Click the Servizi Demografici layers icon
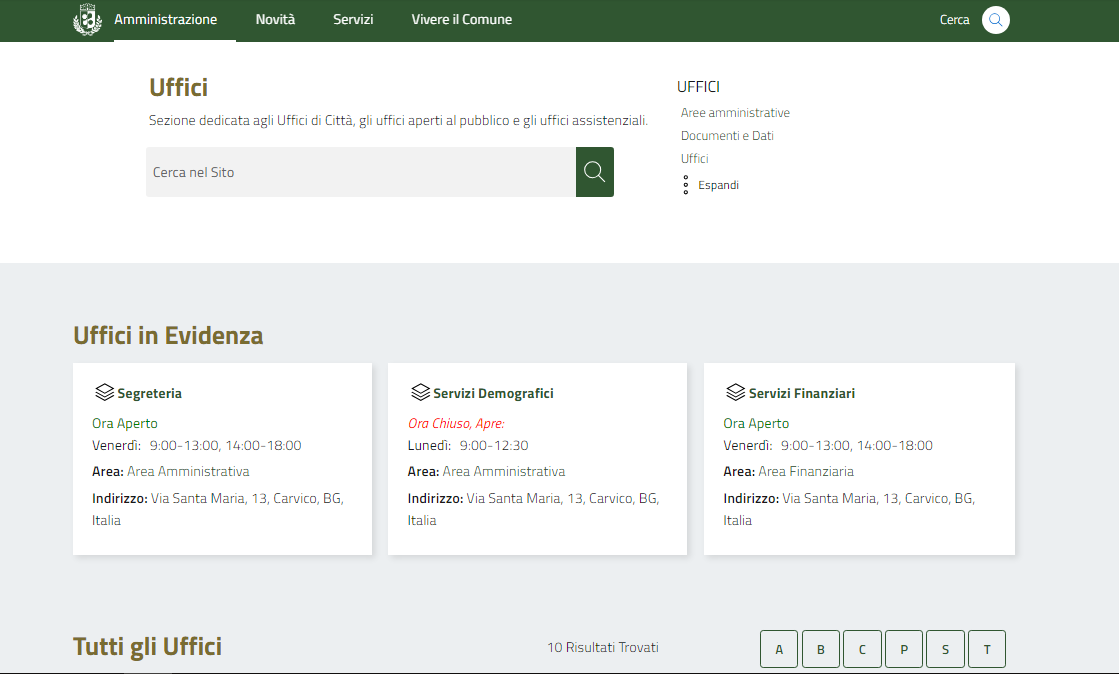The image size is (1119, 674). point(420,392)
